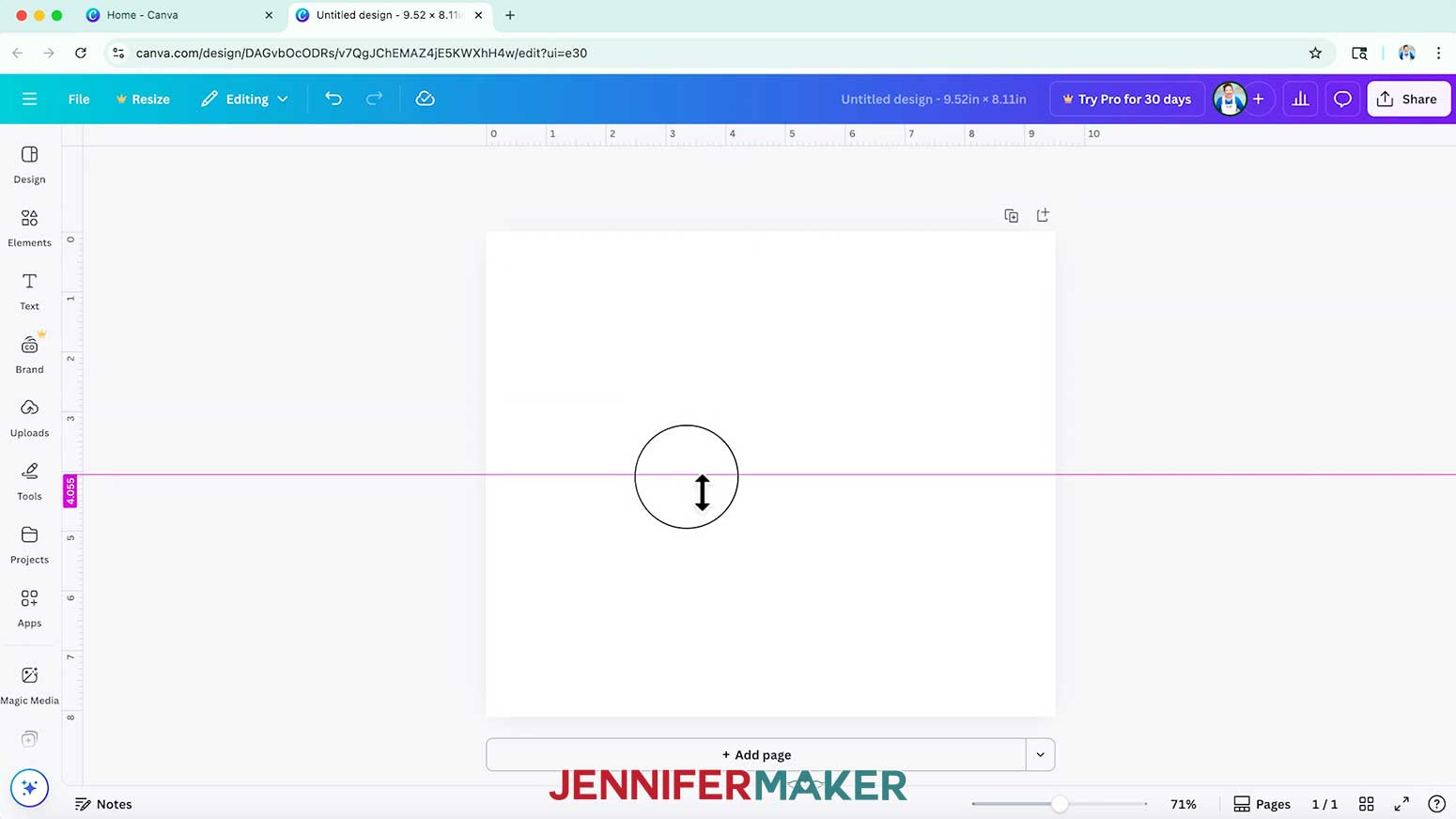The image size is (1456, 819).
Task: Open the Design panel
Action: tap(29, 164)
